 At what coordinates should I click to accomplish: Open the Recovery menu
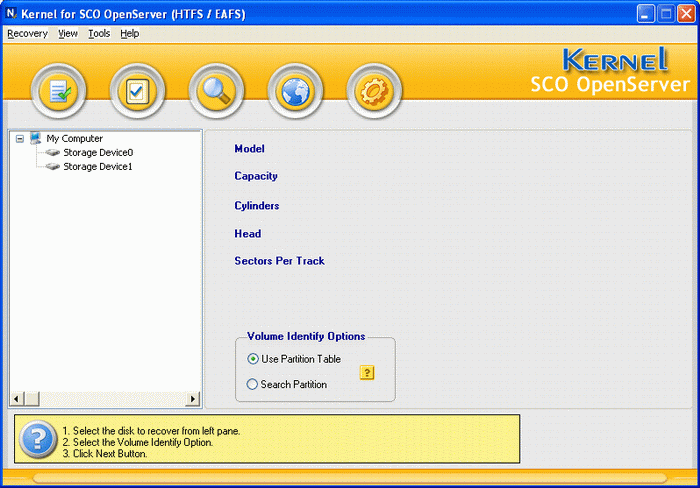[27, 33]
